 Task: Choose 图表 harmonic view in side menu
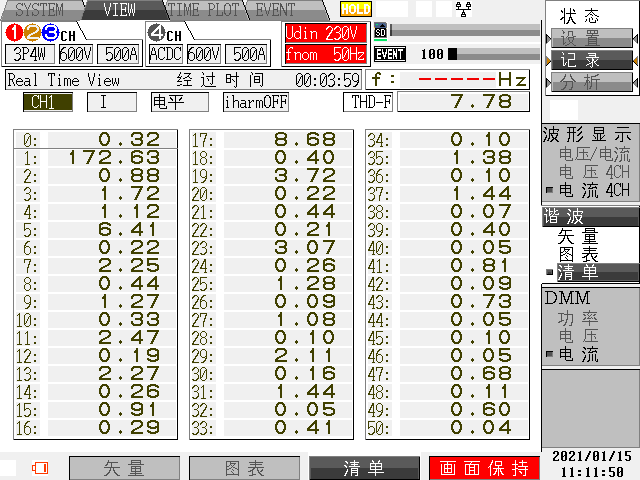578,254
